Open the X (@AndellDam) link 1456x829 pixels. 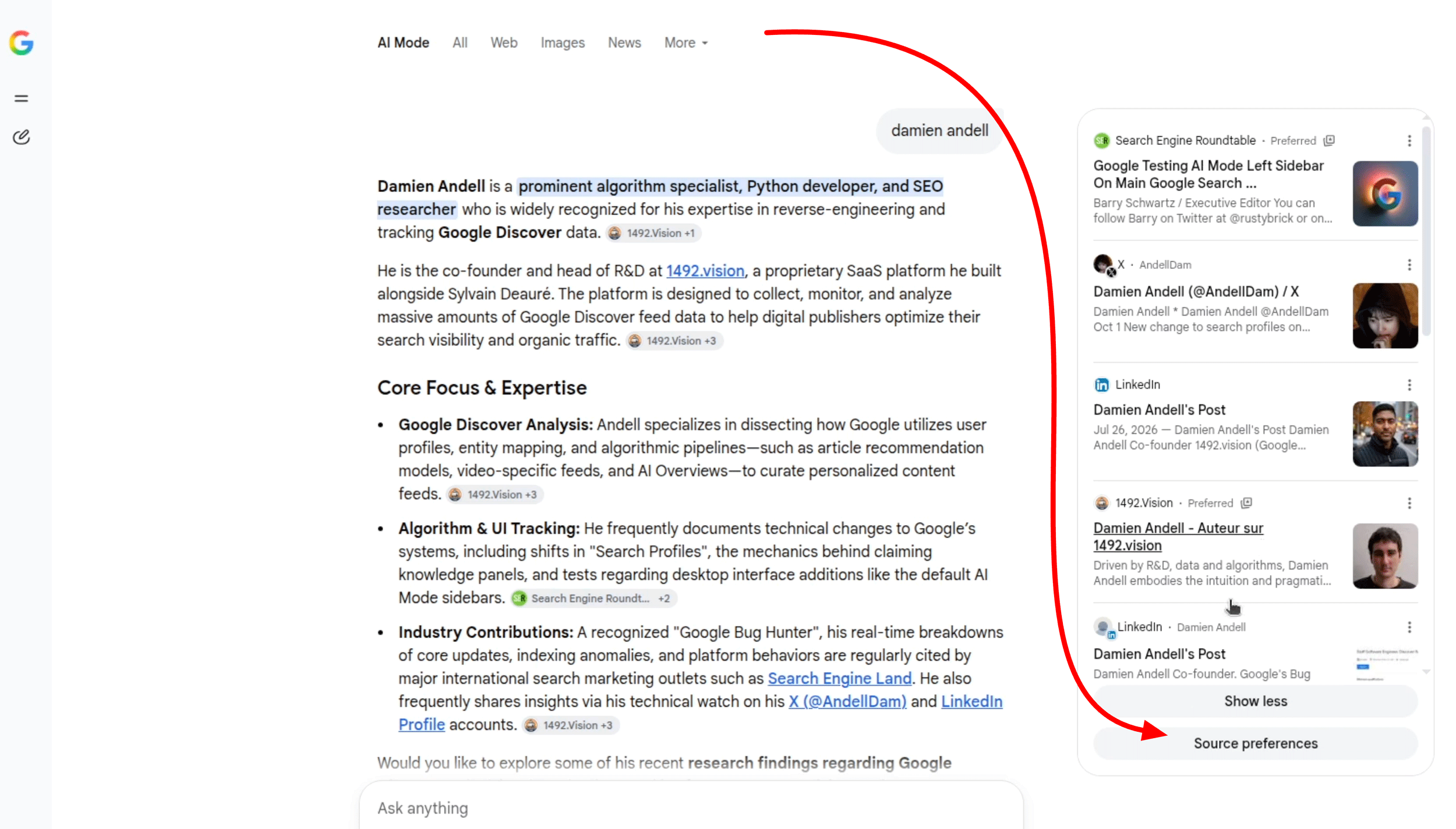tap(847, 702)
